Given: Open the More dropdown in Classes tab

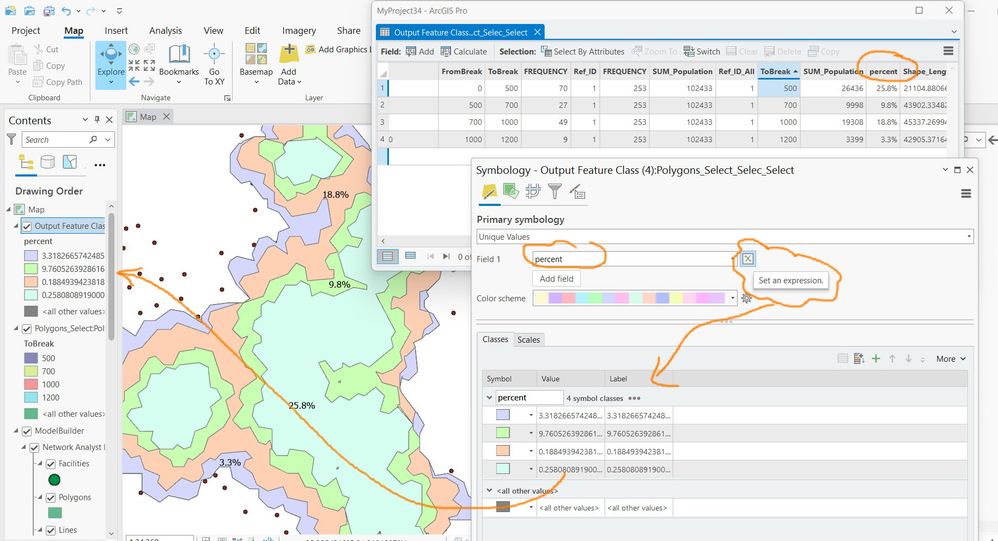Looking at the screenshot, I should pyautogui.click(x=951, y=359).
